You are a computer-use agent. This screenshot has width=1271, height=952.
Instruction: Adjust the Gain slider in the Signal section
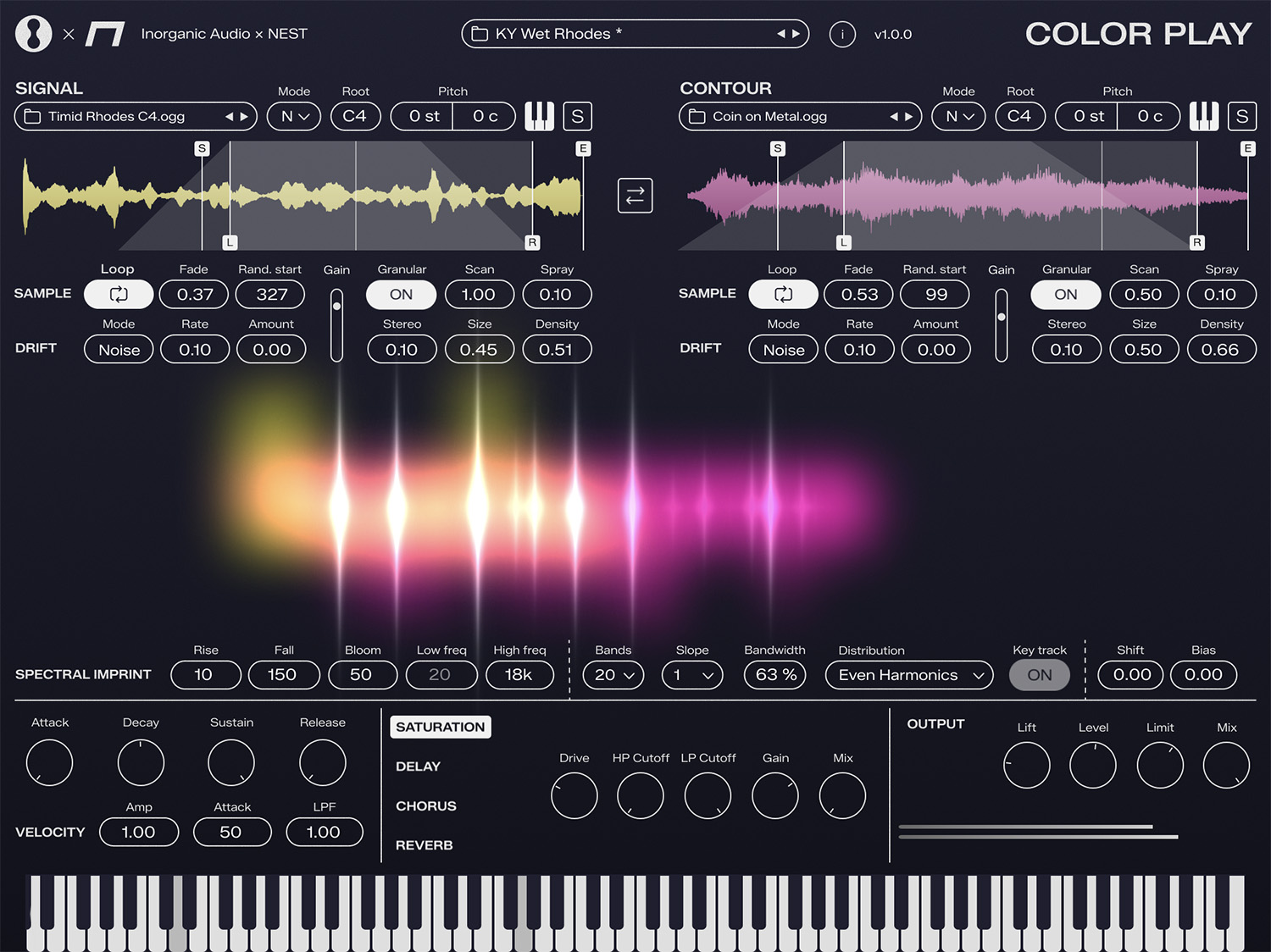coord(336,324)
